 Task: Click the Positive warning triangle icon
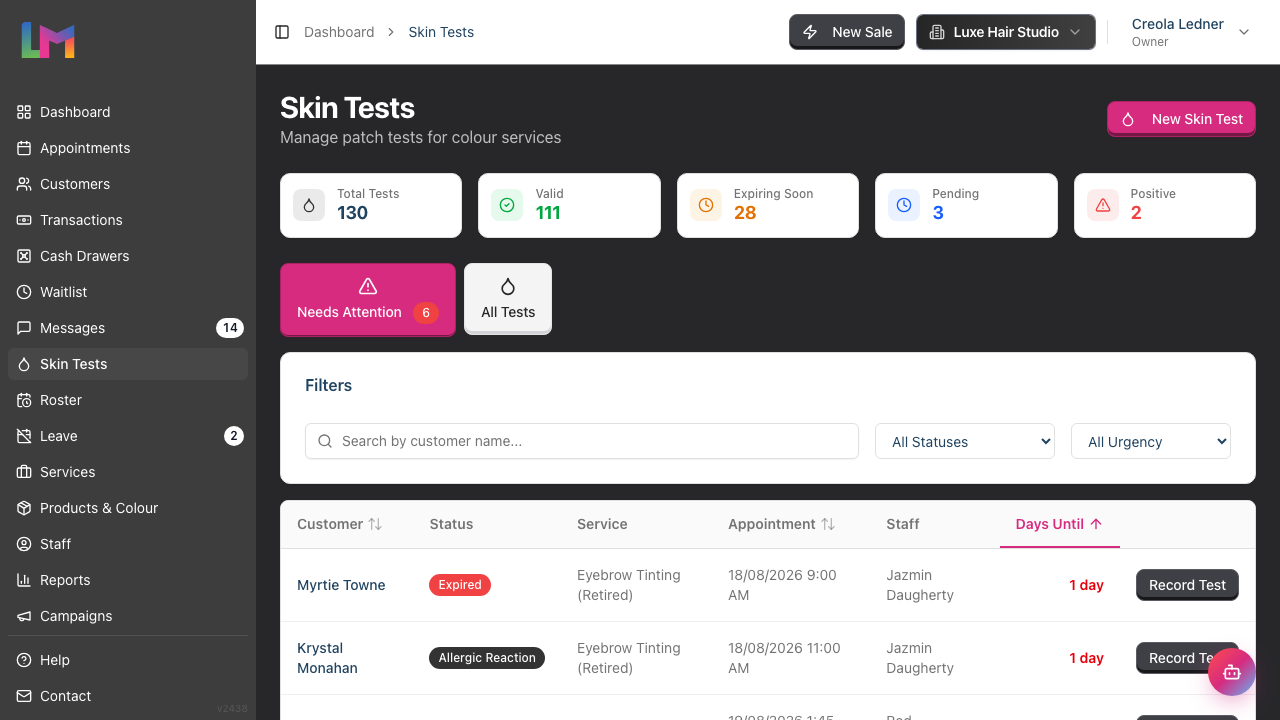1103,205
